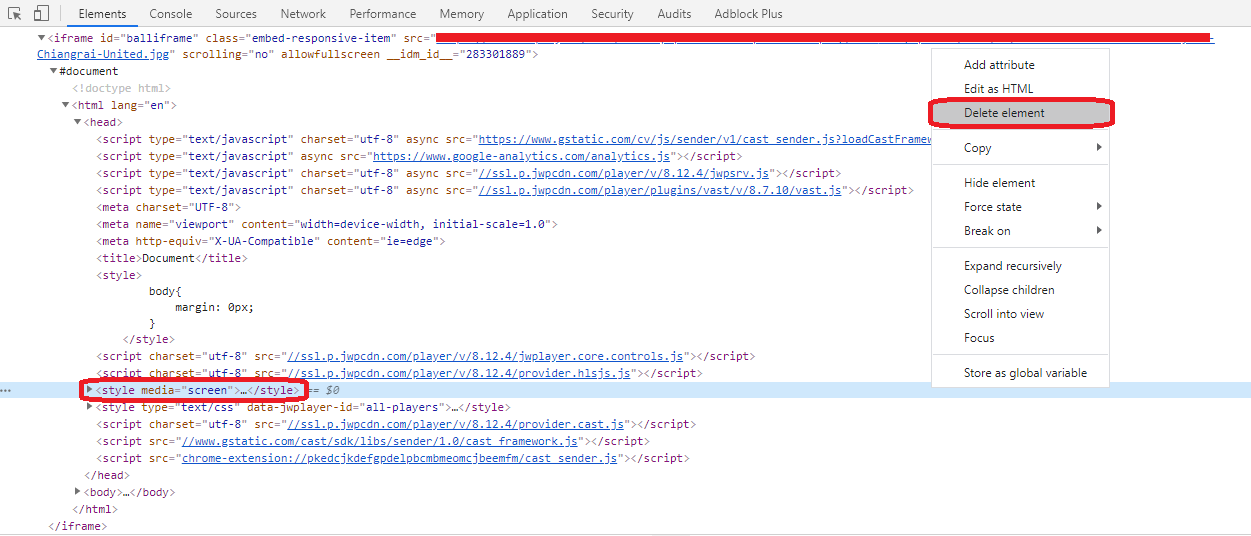The height and width of the screenshot is (536, 1251).
Task: Collapse the #document node
Action: tap(54, 72)
